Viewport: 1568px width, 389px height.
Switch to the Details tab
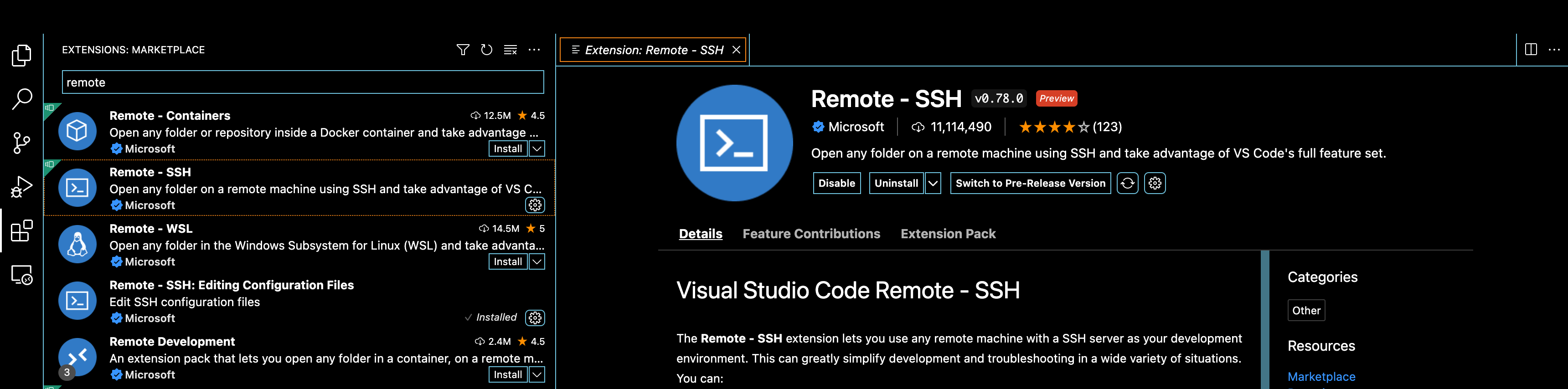701,234
